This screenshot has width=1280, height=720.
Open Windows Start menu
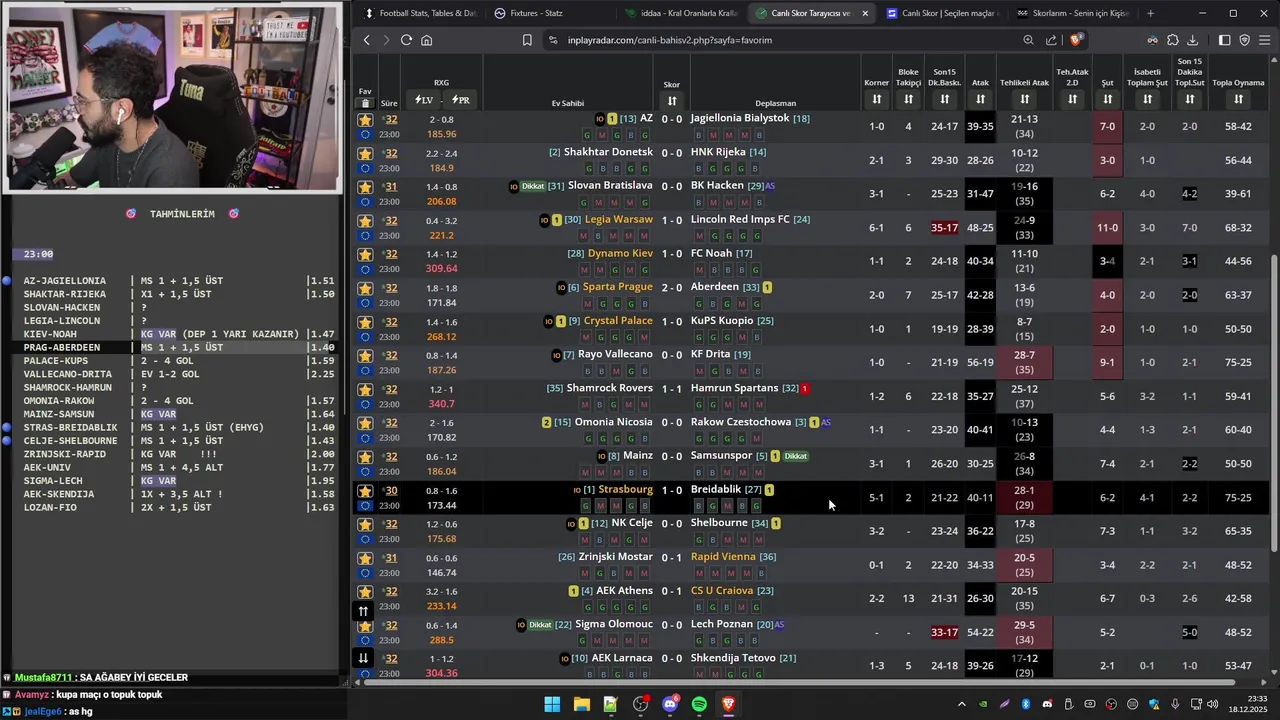coord(552,704)
